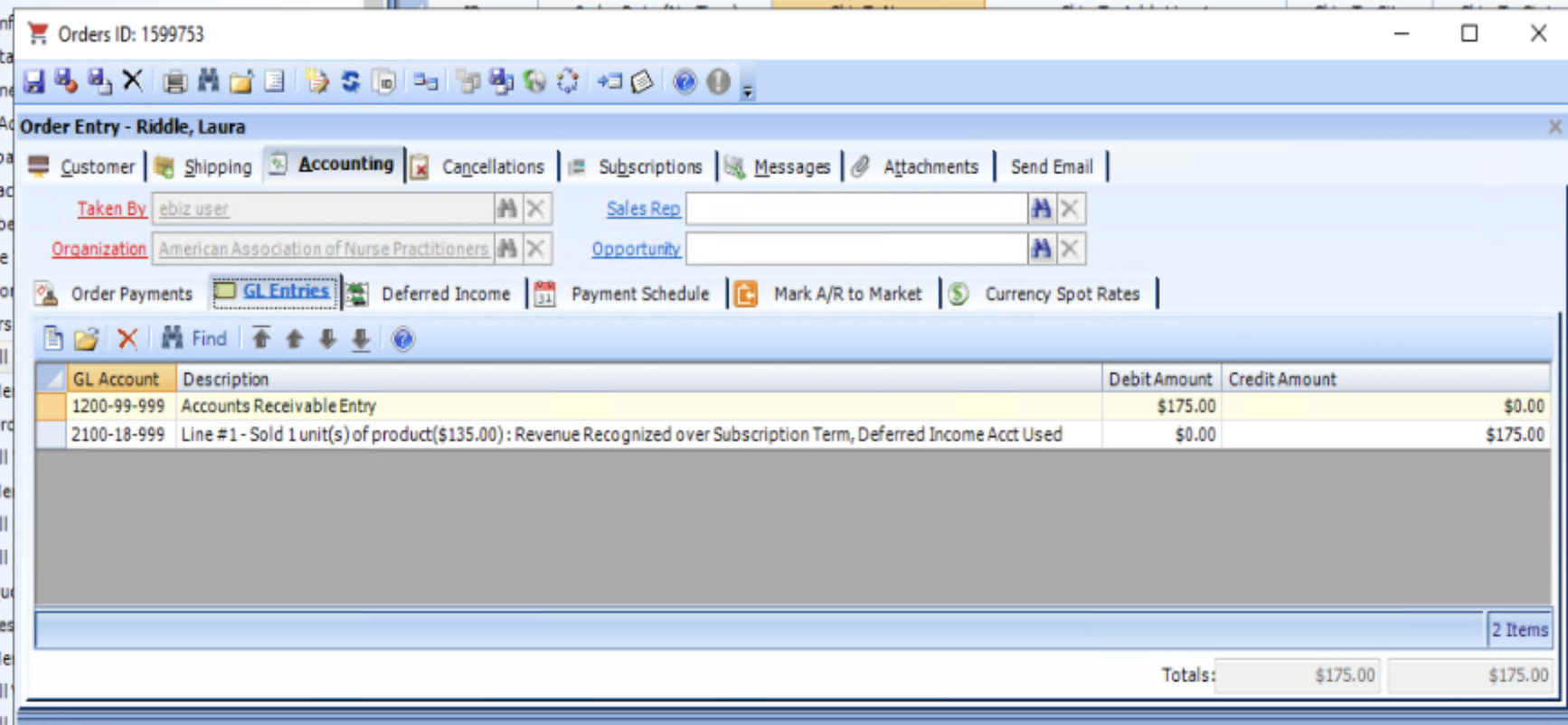
Task: Switch to the Shipping tab
Action: 203,166
